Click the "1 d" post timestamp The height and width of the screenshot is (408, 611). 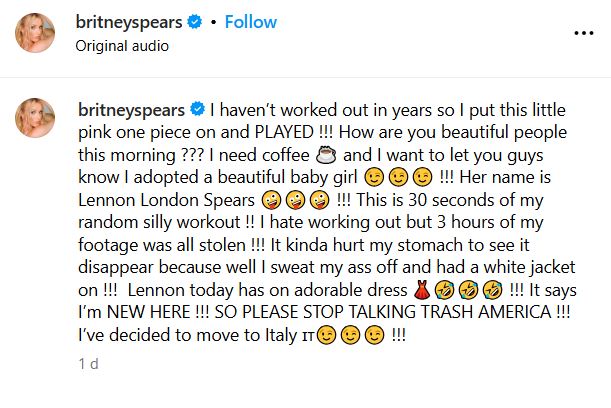click(x=88, y=365)
